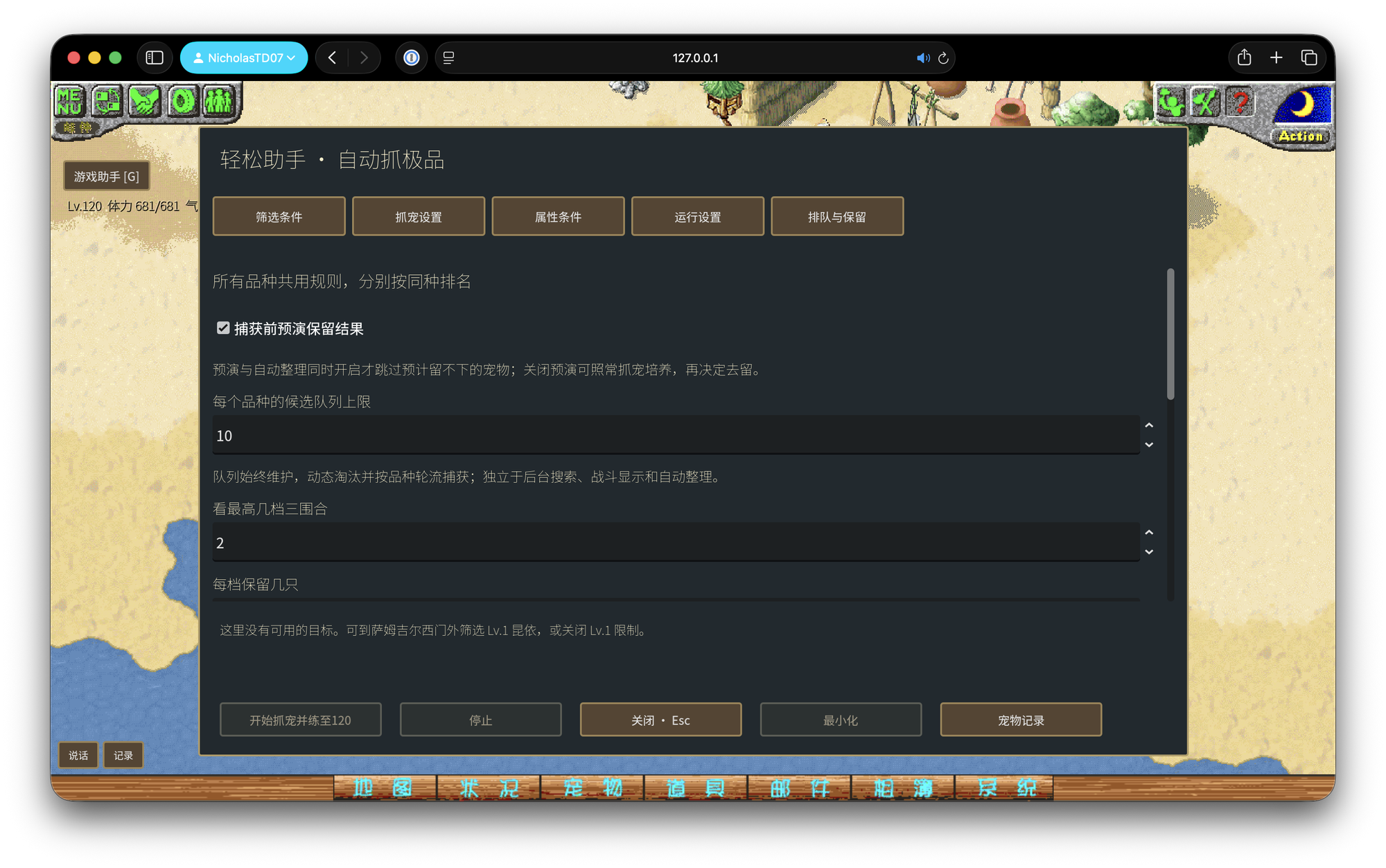The width and height of the screenshot is (1386, 868).
Task: Click the 说话 chat button
Action: (x=78, y=755)
